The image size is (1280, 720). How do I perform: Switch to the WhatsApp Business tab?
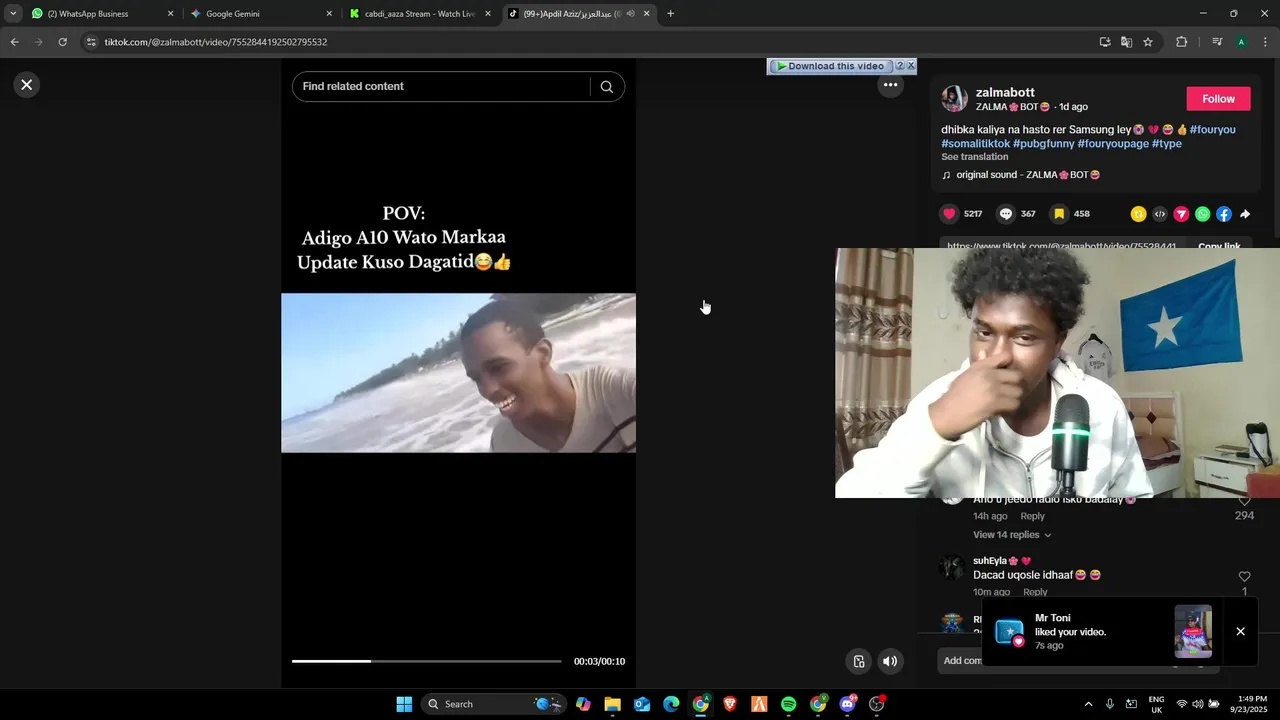(x=102, y=14)
